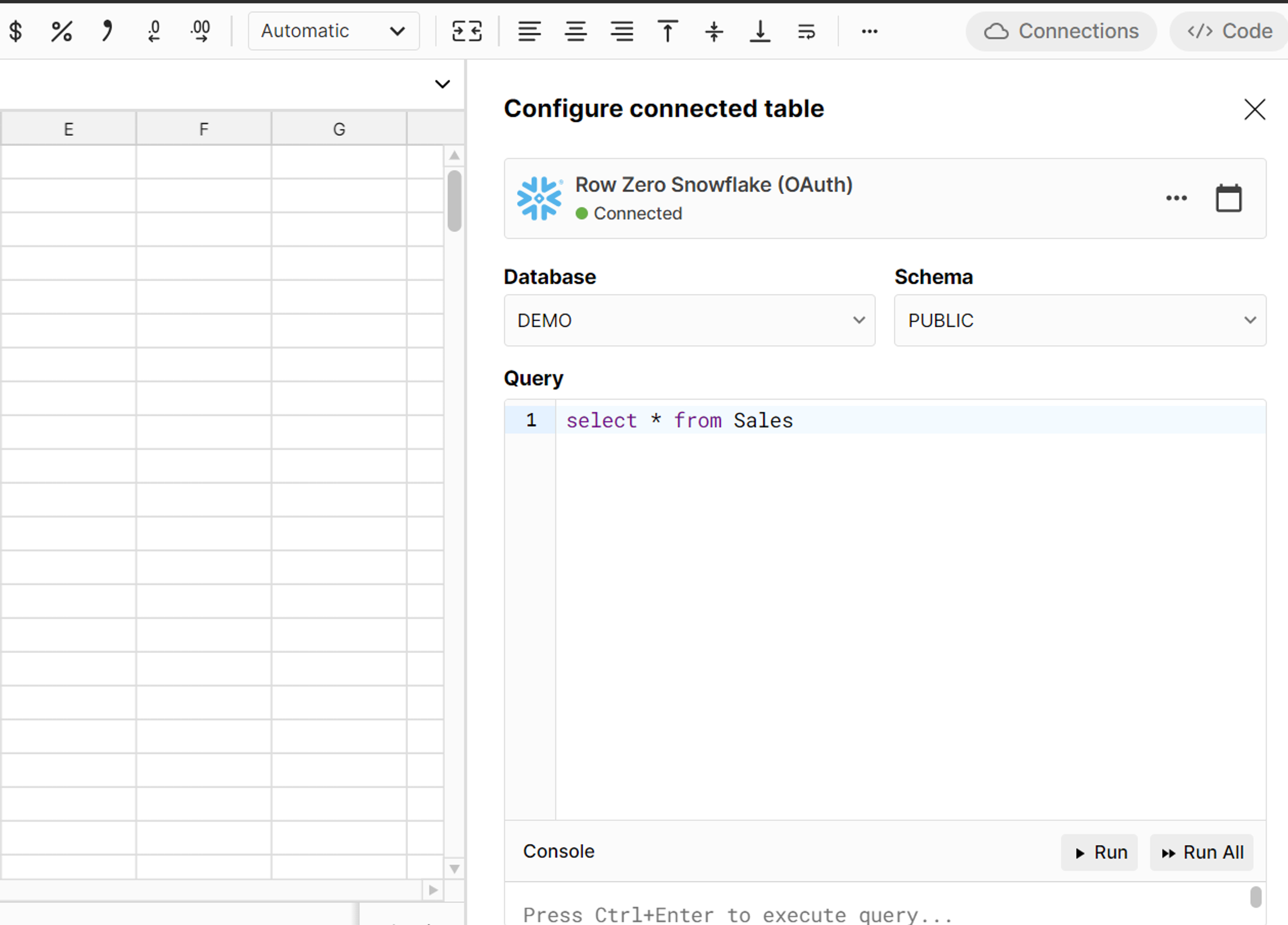The height and width of the screenshot is (925, 1288).
Task: Expand the formula bar chevron
Action: point(443,85)
